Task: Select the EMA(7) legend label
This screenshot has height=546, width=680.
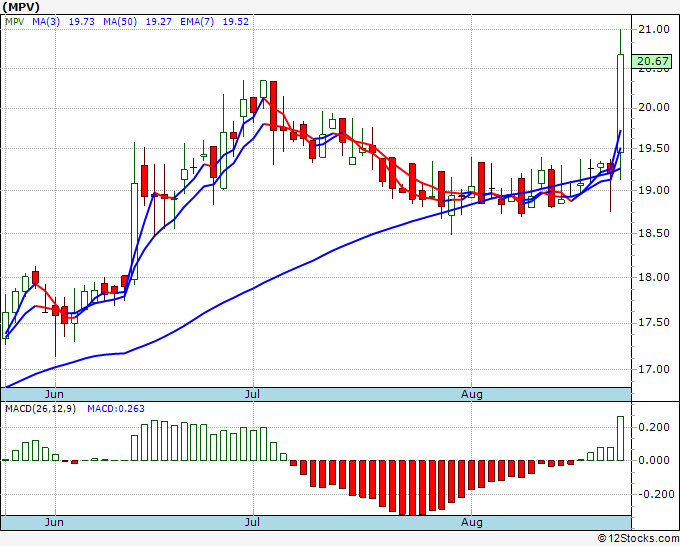Action: point(197,21)
